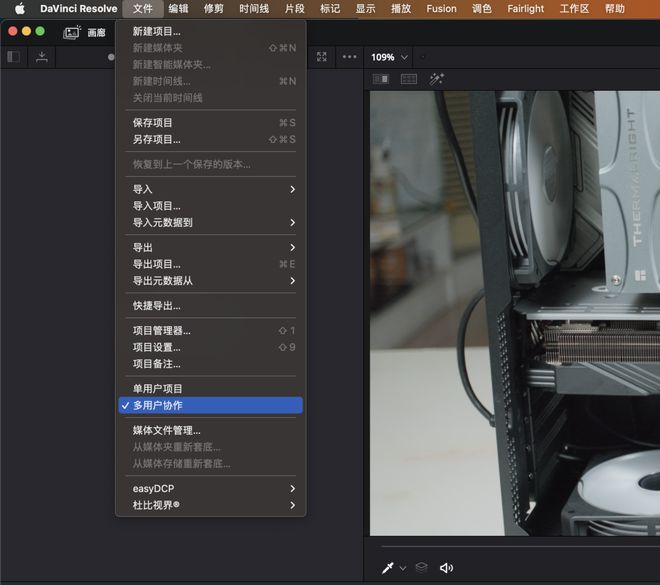Image resolution: width=660 pixels, height=585 pixels.
Task: Choose 快捷导出... from the menu
Action: pyautogui.click(x=210, y=306)
